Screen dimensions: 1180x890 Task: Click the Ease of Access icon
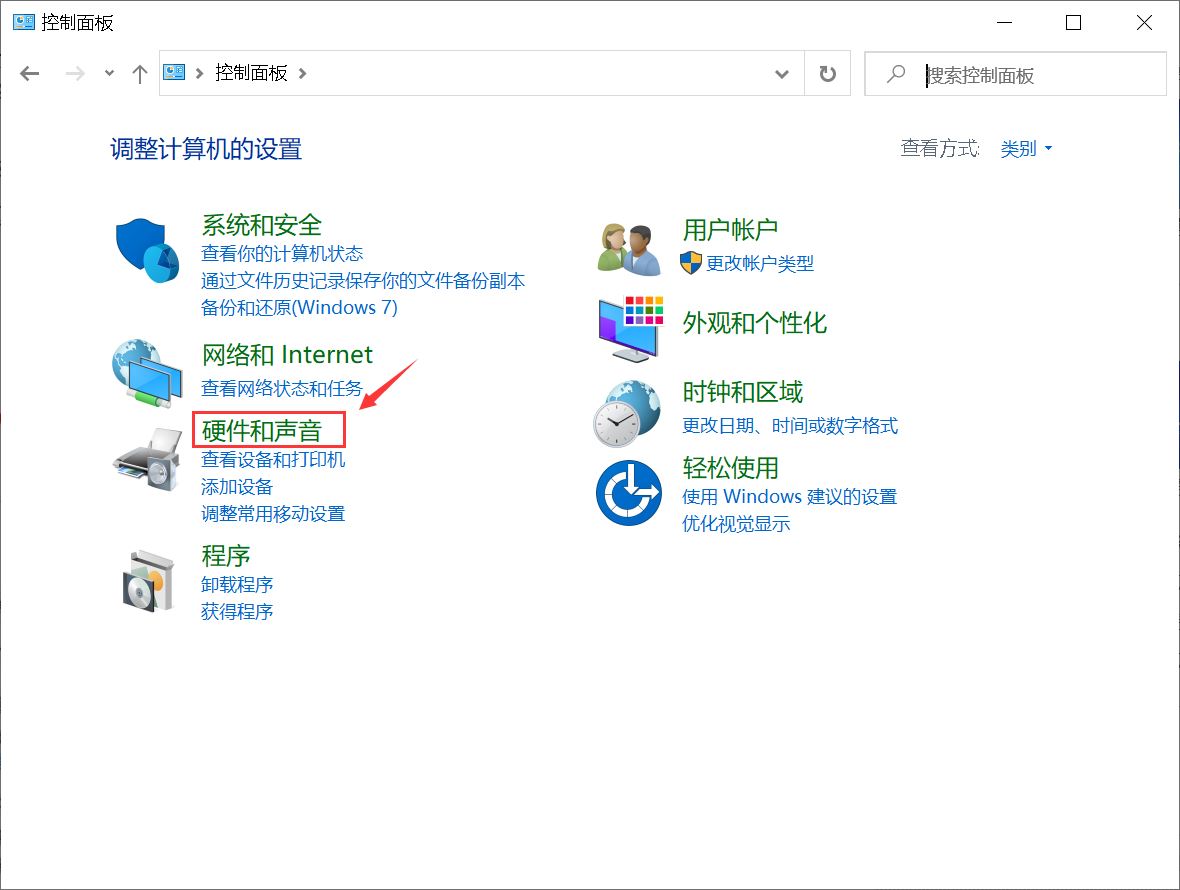tap(628, 493)
